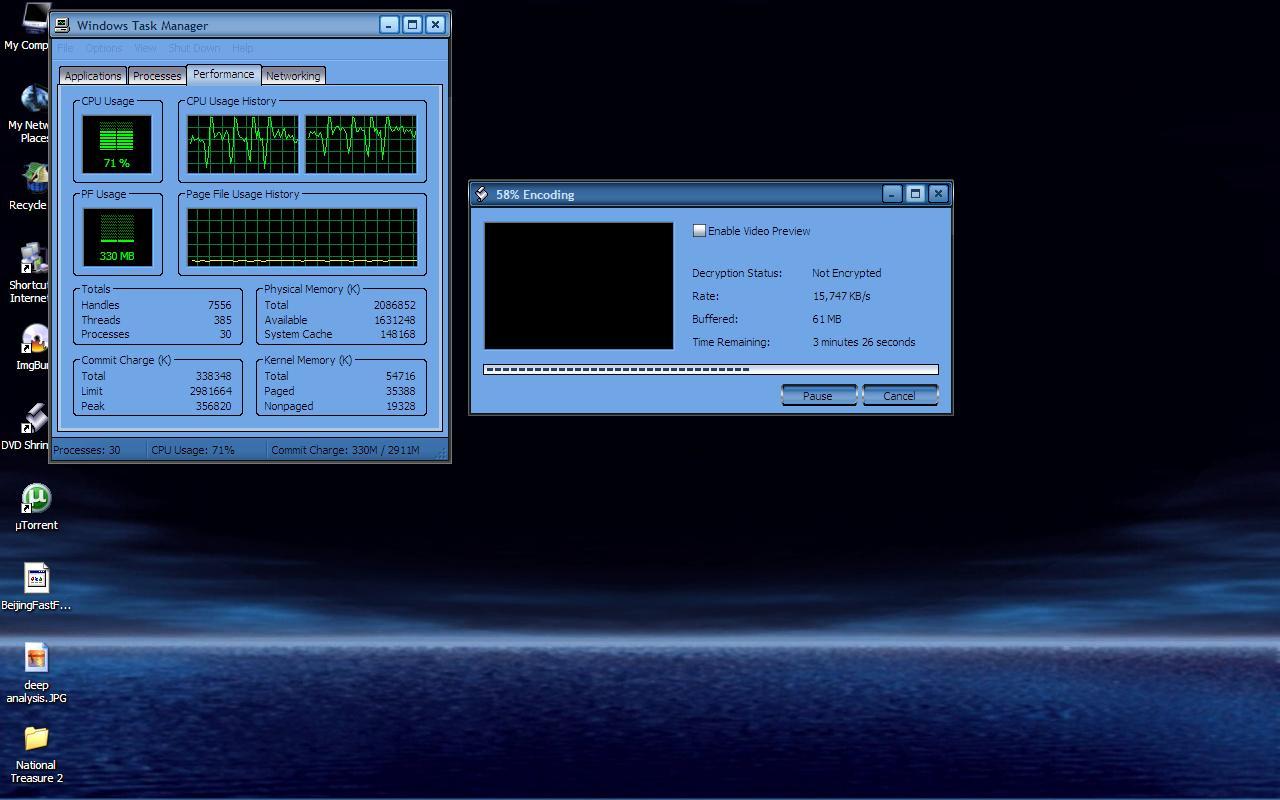Minimize the Encoding window
The height and width of the screenshot is (800, 1280).
pyautogui.click(x=891, y=194)
